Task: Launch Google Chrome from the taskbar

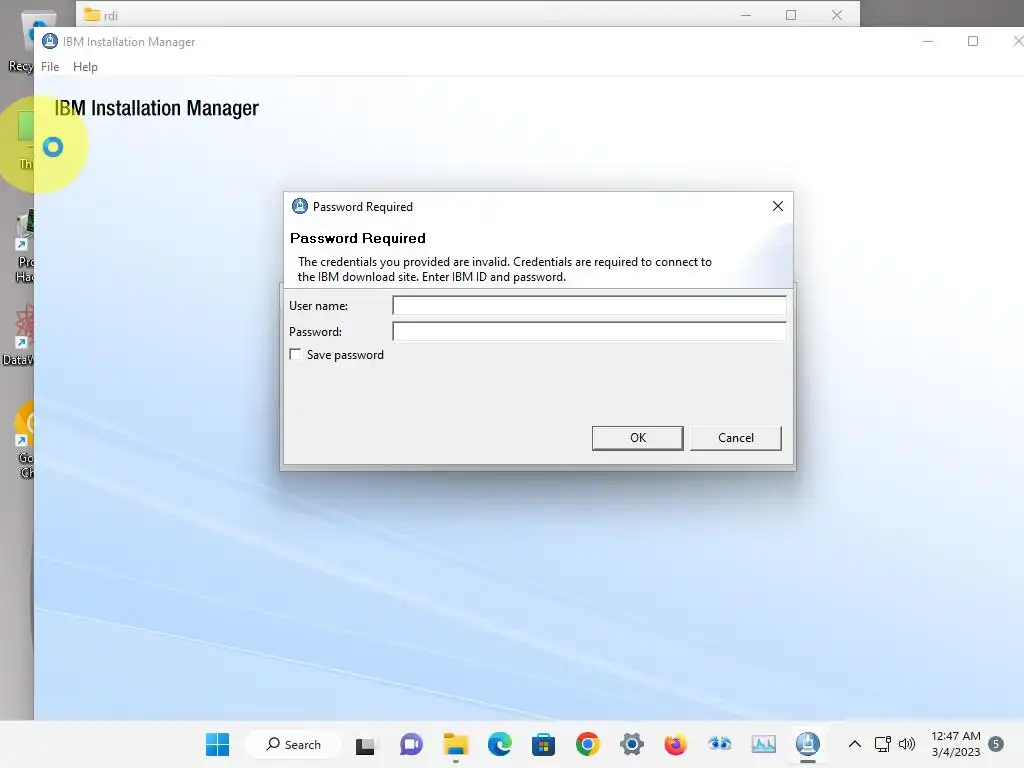Action: [x=588, y=744]
